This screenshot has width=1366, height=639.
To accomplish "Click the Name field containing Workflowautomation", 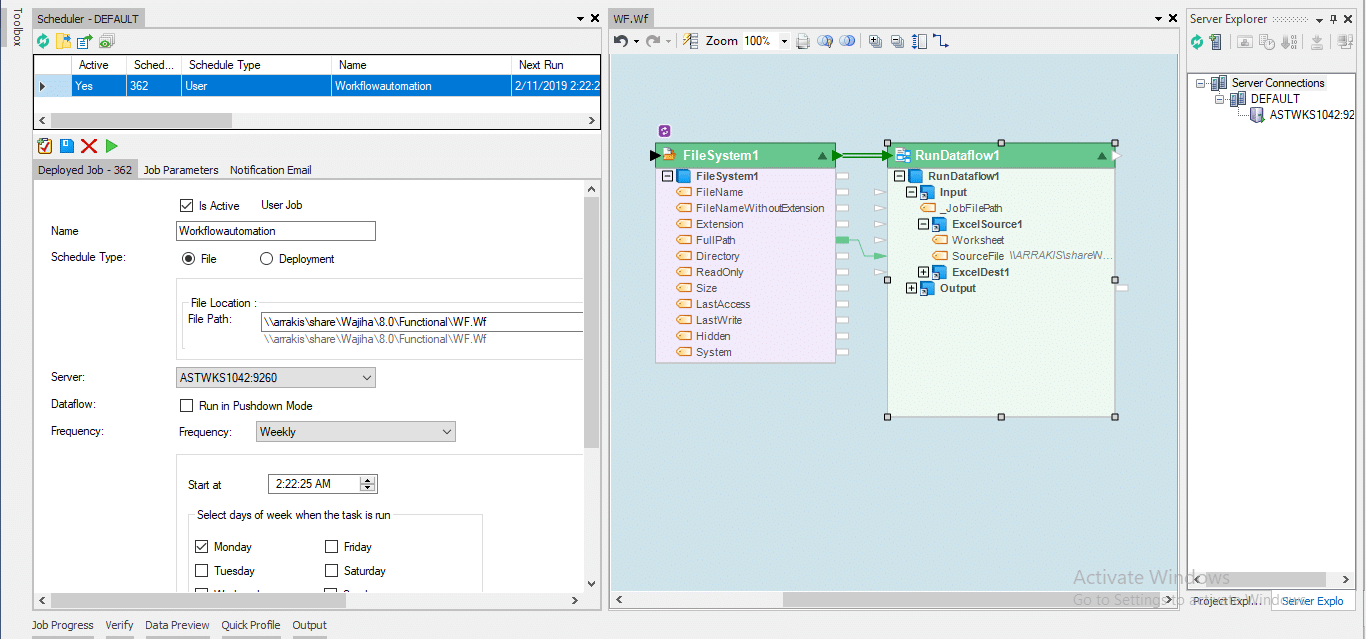I will click(275, 231).
